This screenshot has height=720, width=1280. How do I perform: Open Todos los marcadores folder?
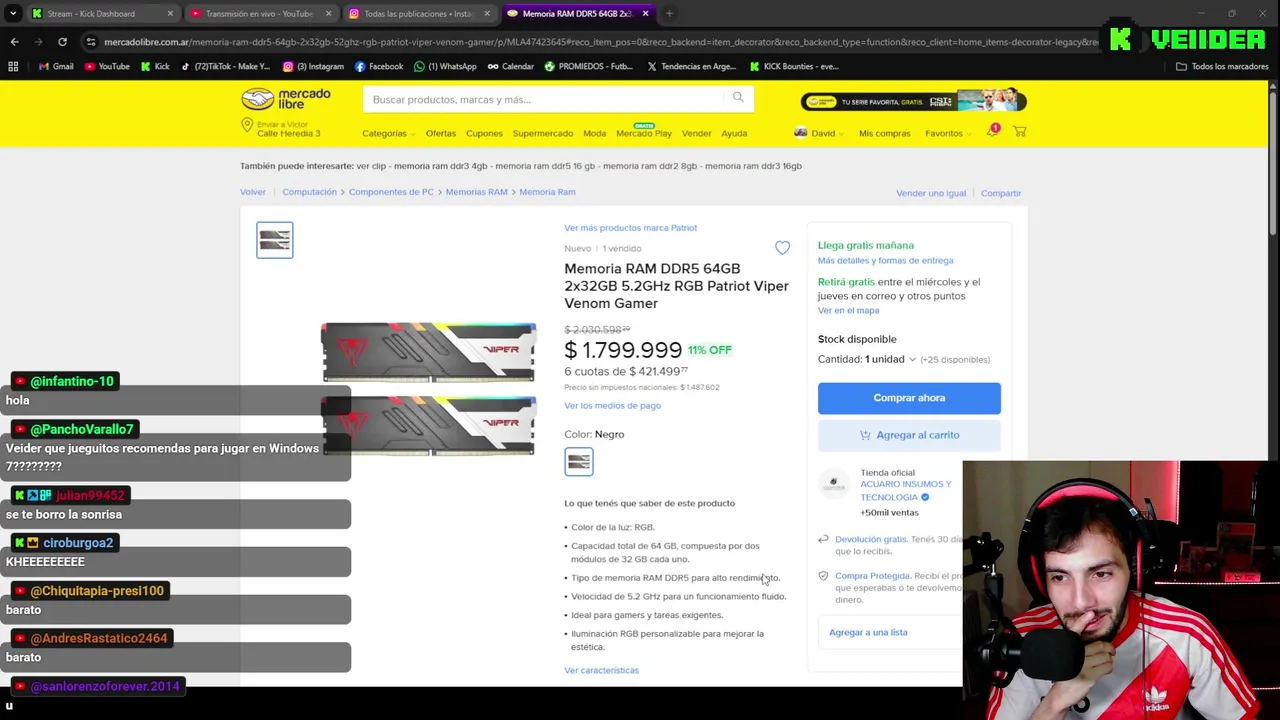click(1222, 66)
